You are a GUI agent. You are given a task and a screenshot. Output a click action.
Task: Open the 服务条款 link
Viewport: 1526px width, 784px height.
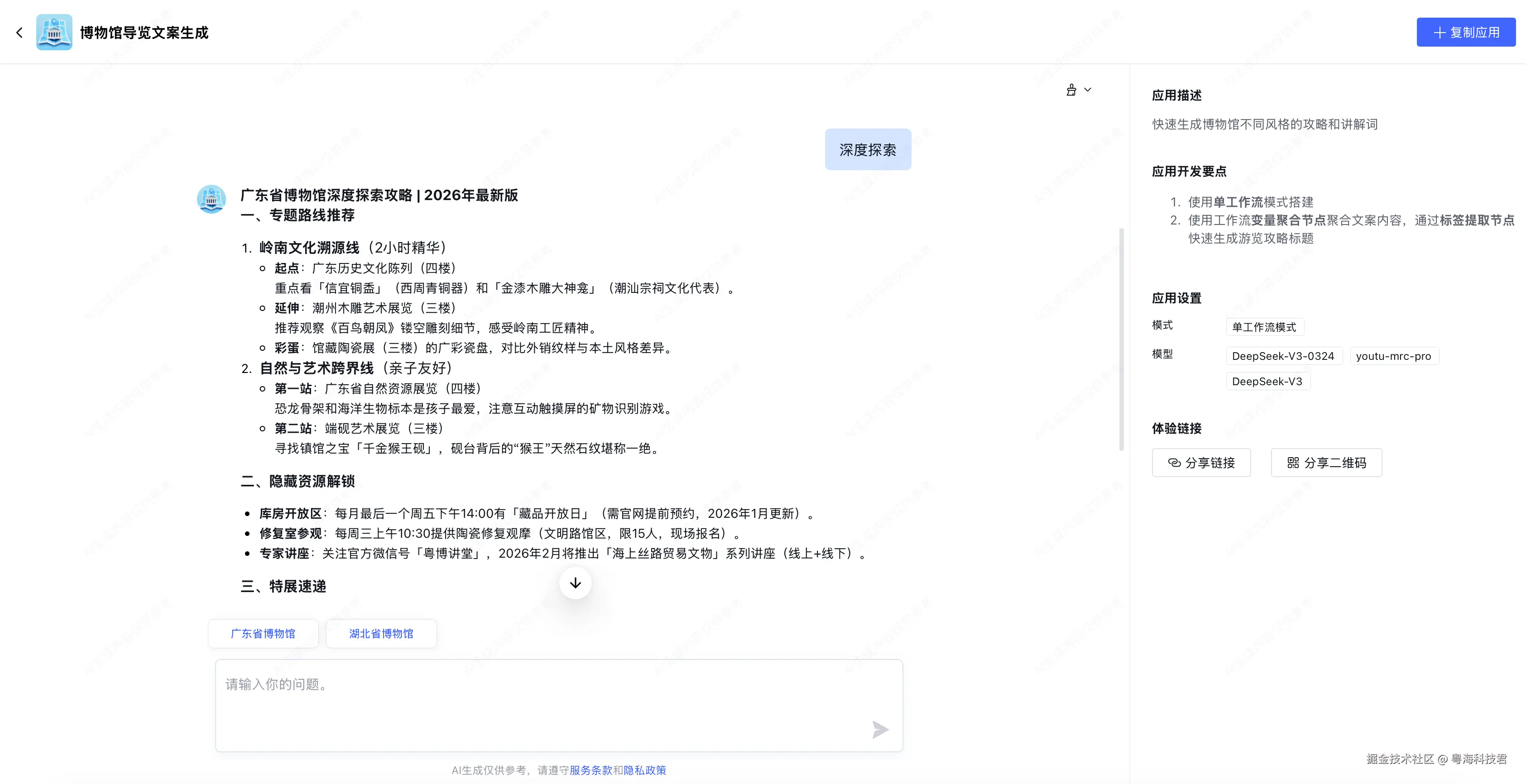click(x=590, y=770)
